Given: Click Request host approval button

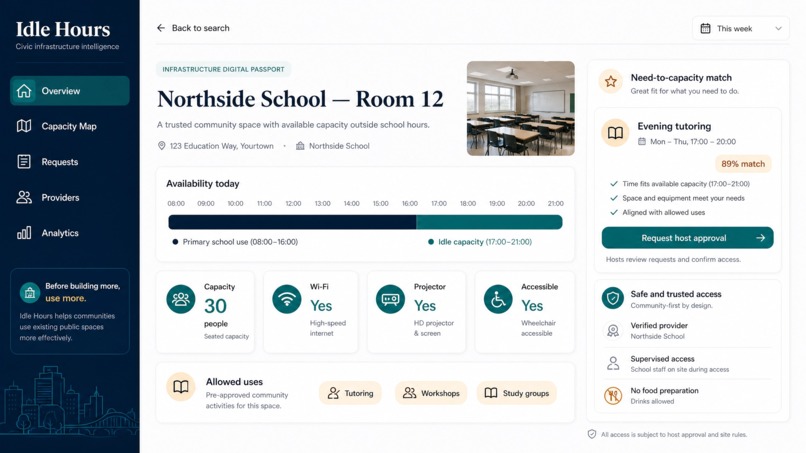Looking at the screenshot, I should coord(687,238).
